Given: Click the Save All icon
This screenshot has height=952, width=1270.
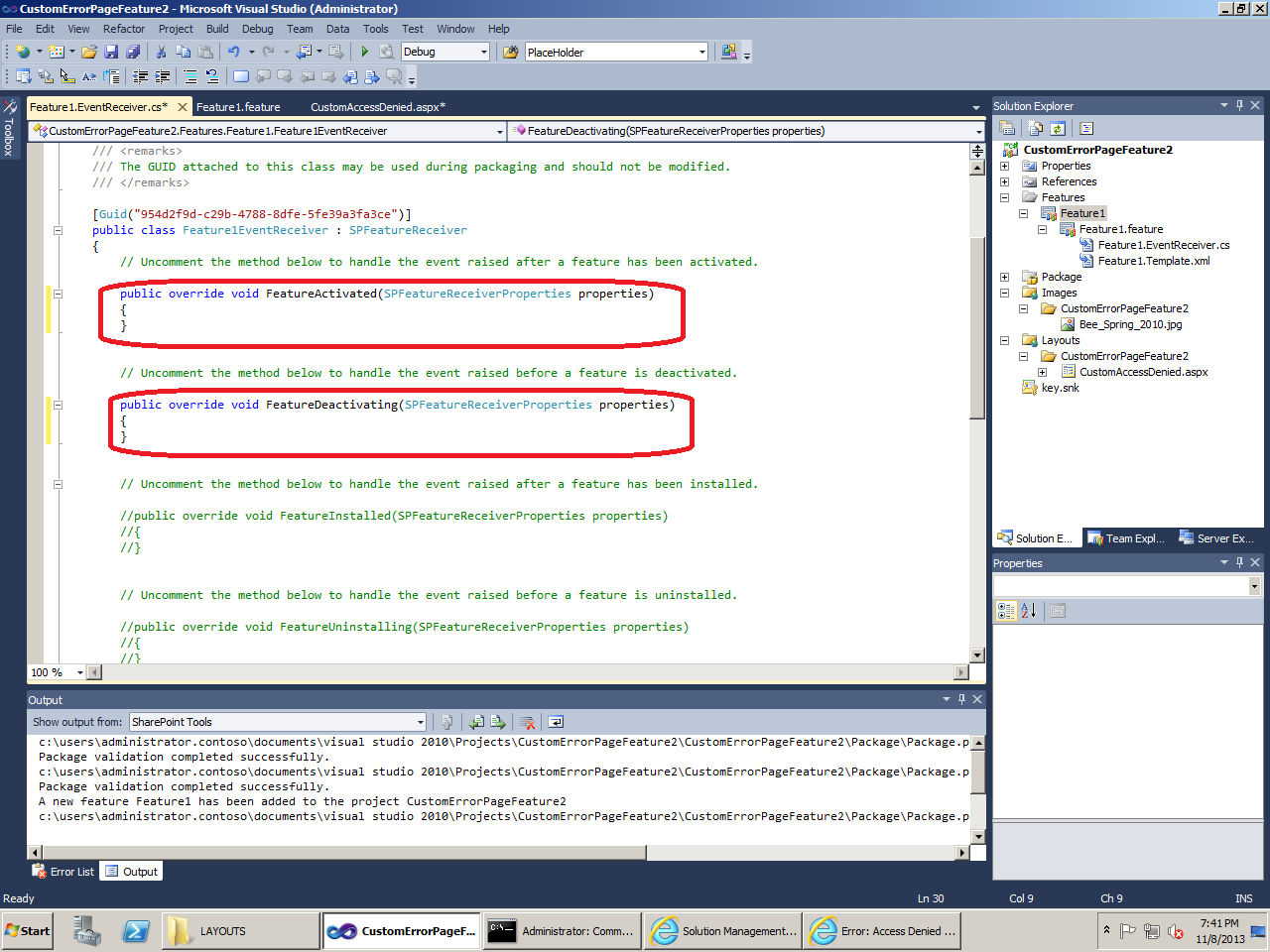Looking at the screenshot, I should 133,52.
